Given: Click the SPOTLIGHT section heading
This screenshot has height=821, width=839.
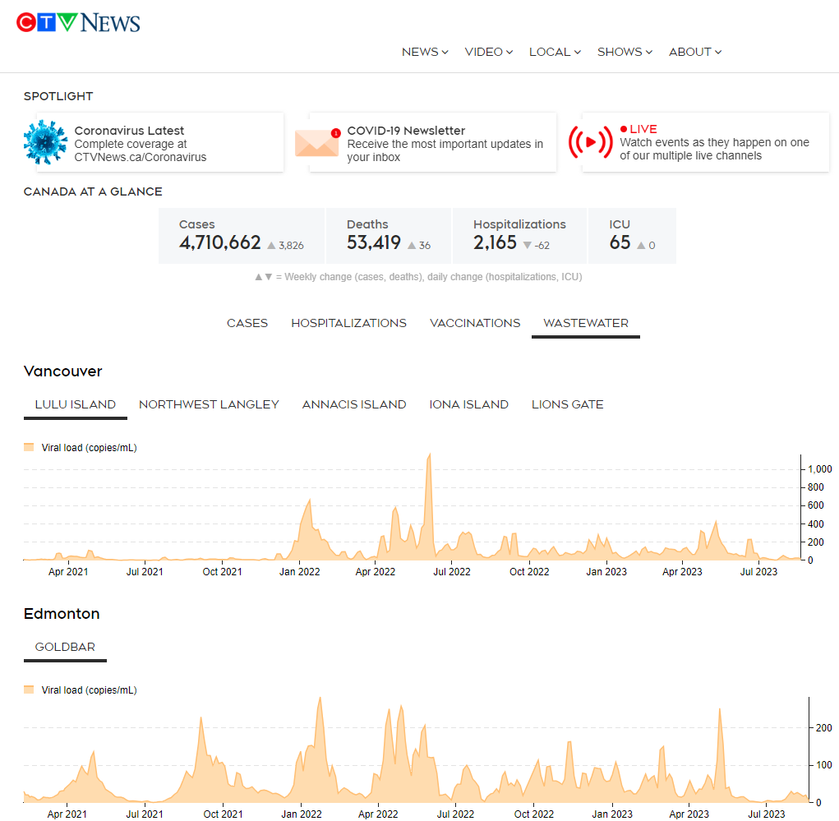Looking at the screenshot, I should pyautogui.click(x=58, y=96).
